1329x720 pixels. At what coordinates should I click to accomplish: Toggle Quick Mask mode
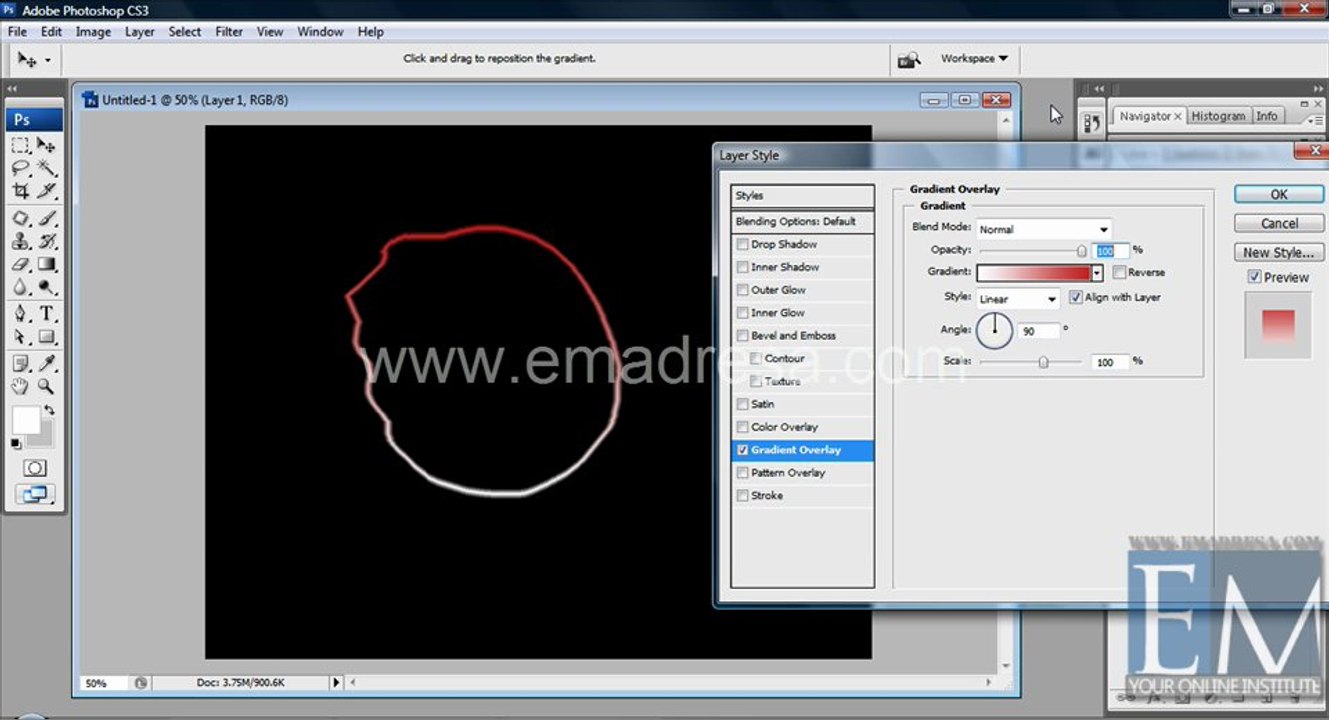(35, 468)
